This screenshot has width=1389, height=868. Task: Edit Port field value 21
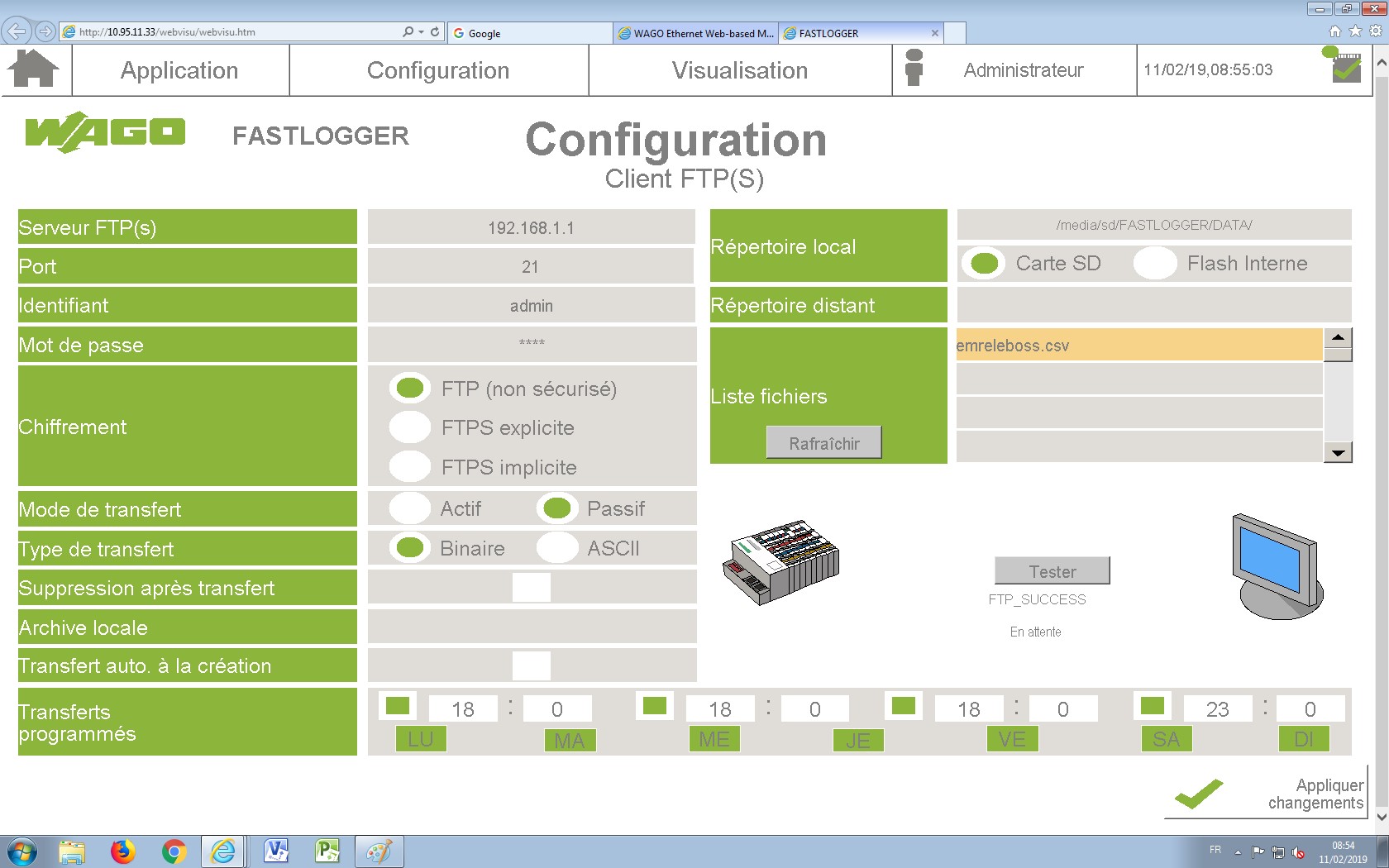click(531, 266)
